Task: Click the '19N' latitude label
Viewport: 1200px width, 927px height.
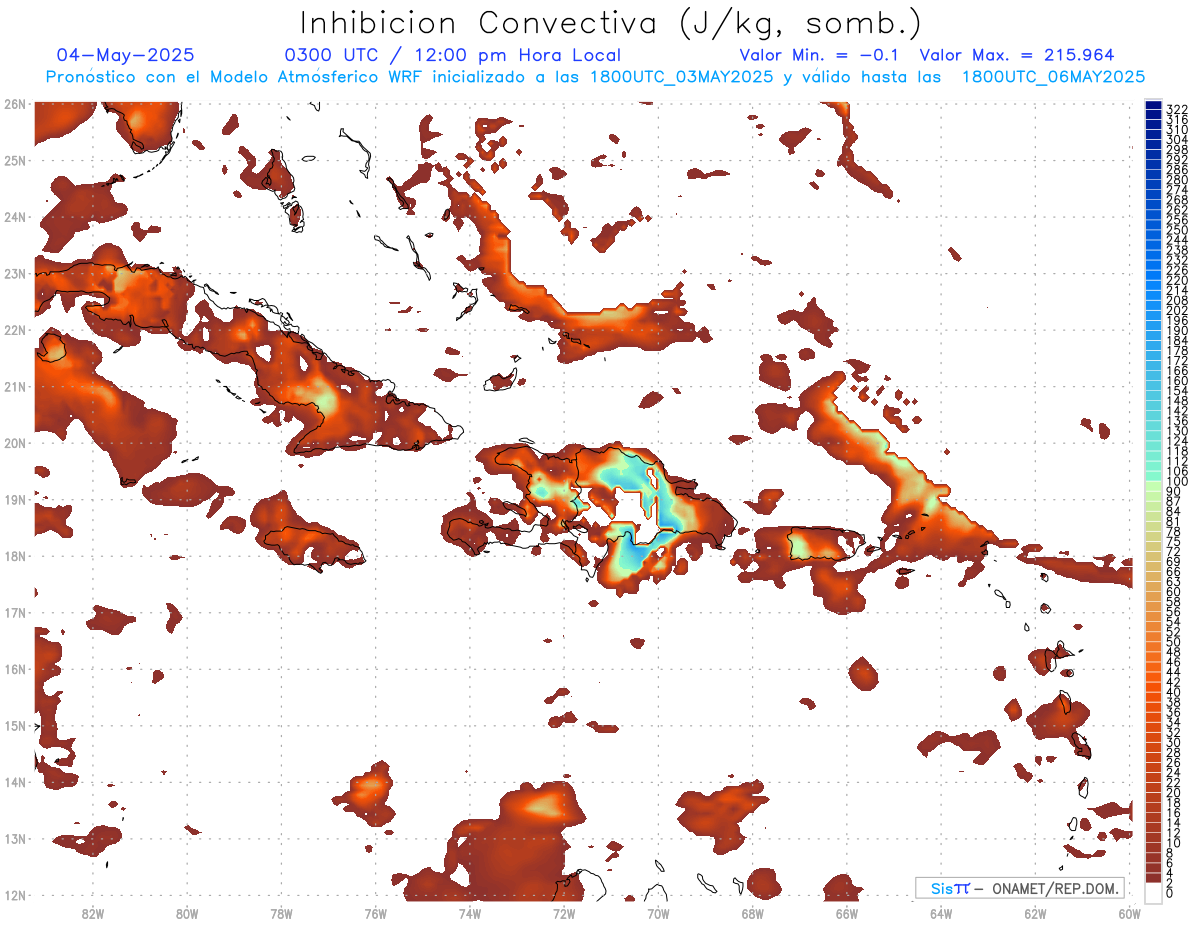Action: pyautogui.click(x=15, y=499)
